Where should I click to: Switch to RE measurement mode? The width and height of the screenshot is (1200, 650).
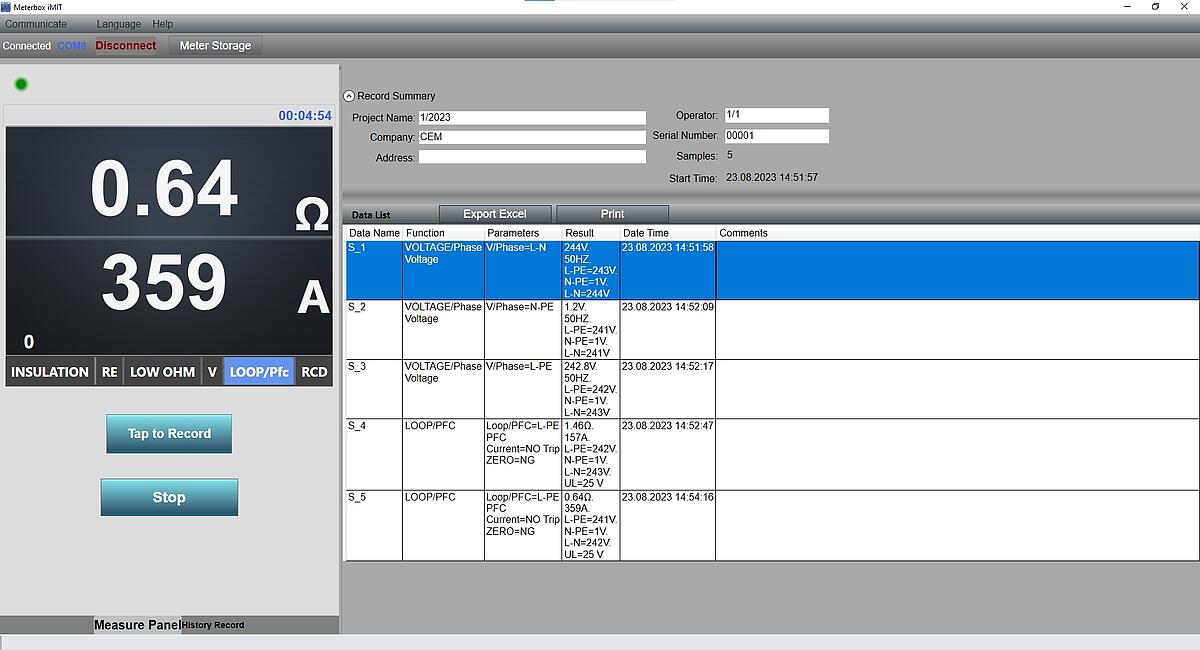point(109,372)
